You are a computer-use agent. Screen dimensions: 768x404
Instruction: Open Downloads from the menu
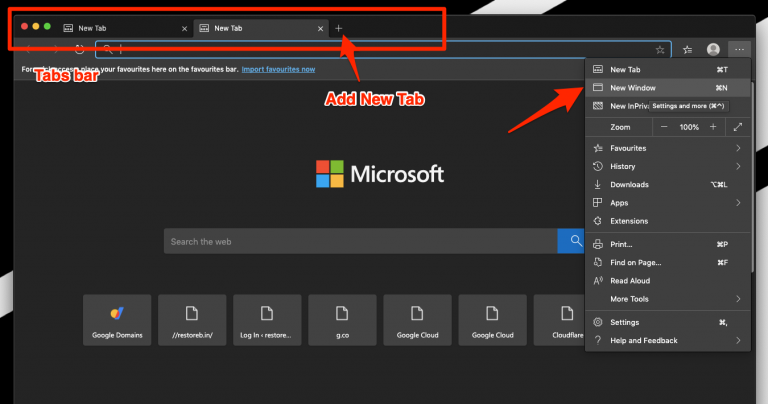668,185
